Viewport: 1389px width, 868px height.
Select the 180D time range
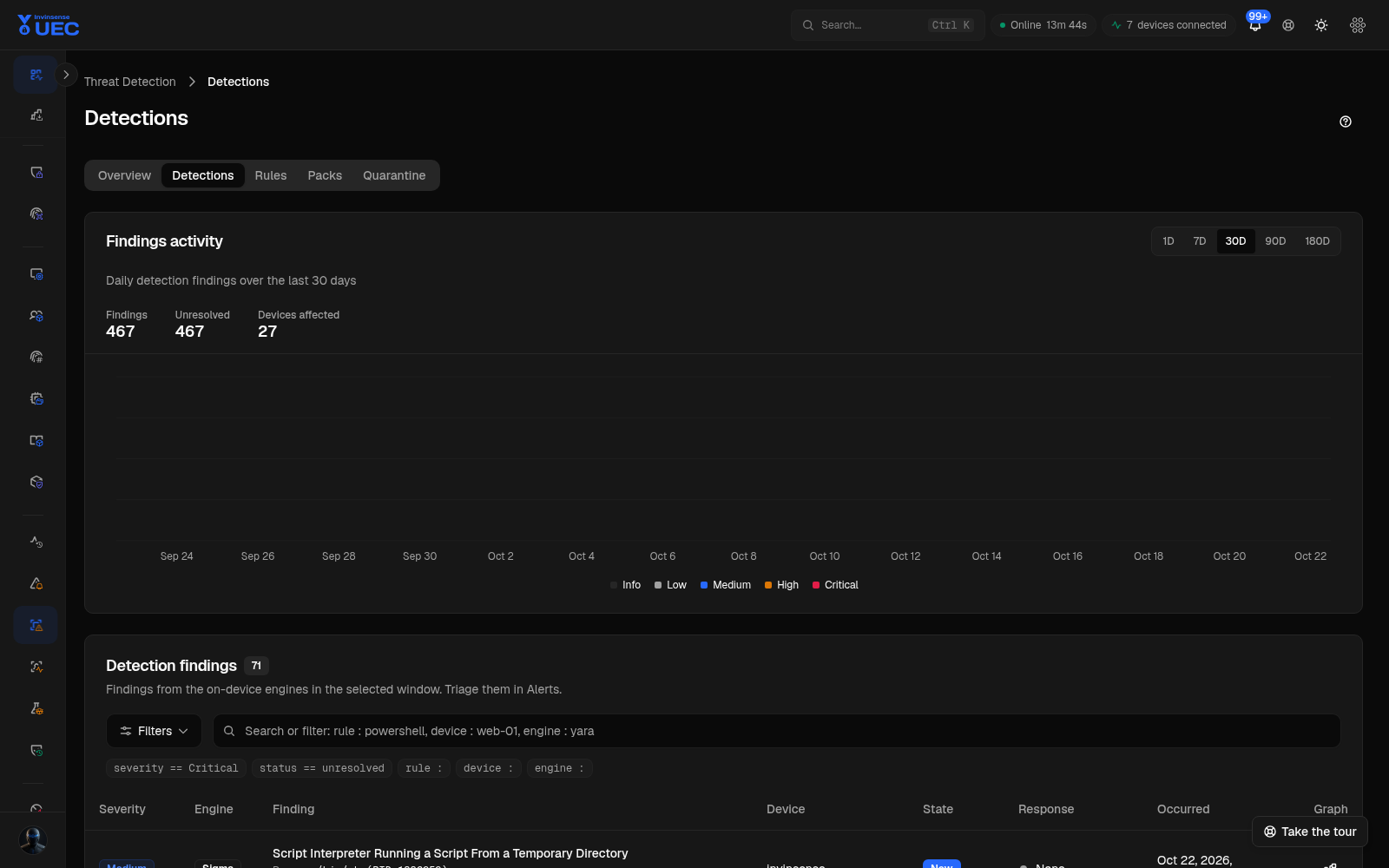point(1317,241)
